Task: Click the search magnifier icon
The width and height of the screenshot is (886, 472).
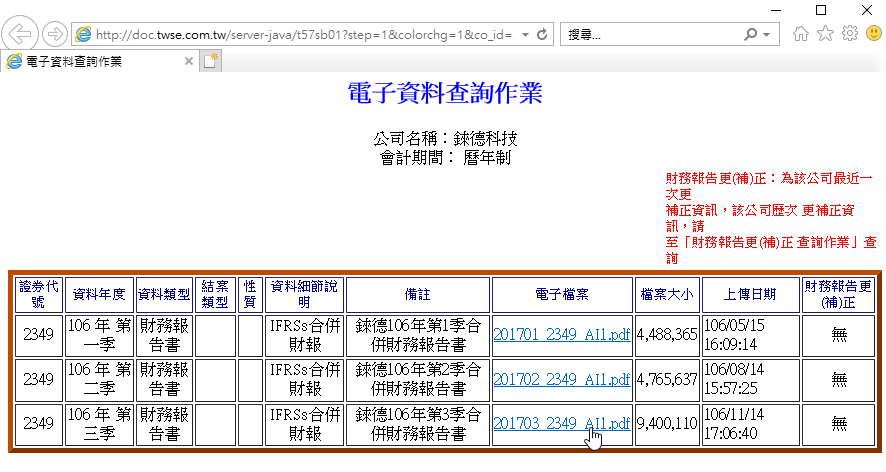Action: 750,34
